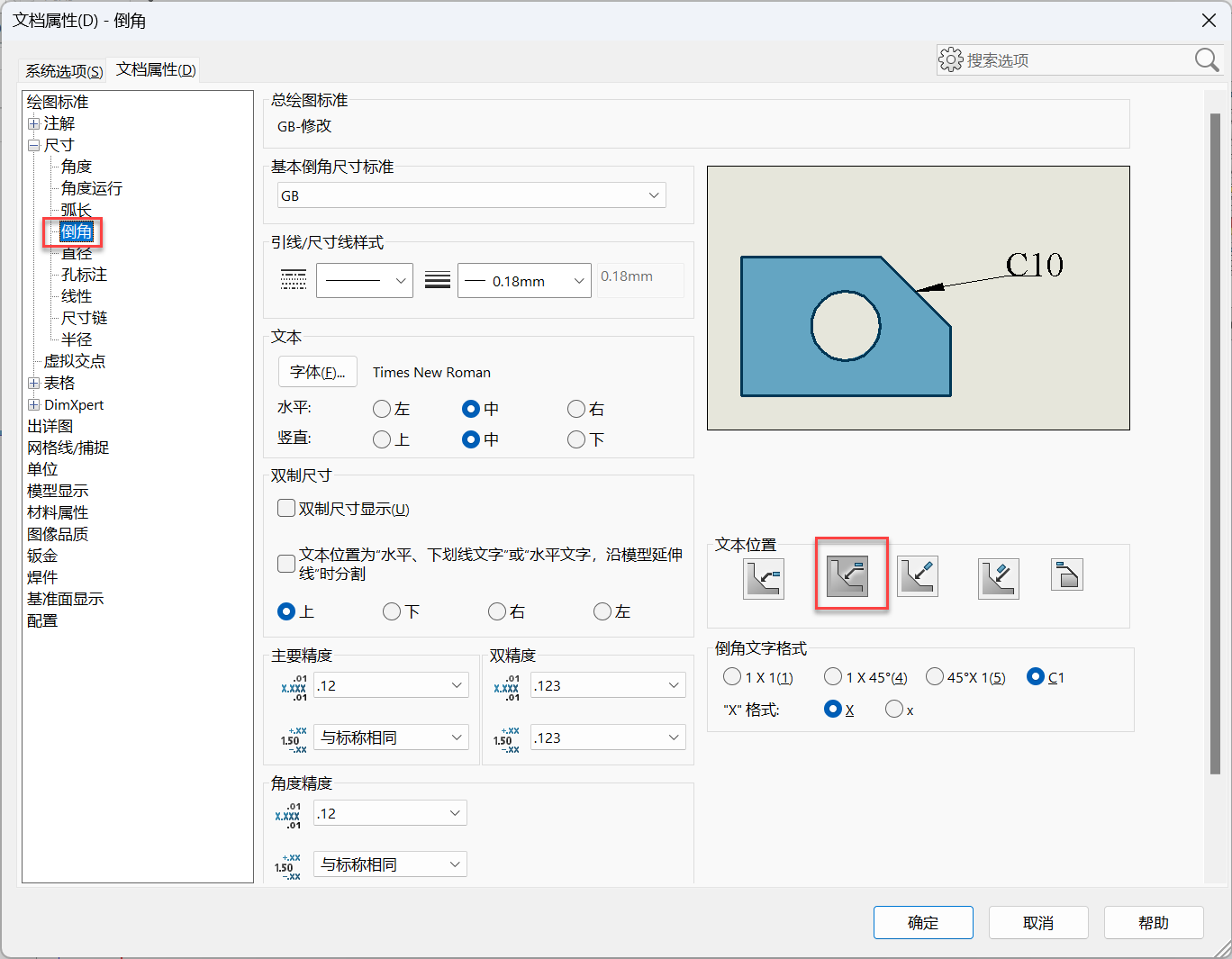
Task: Open the 0.18mm line thickness dropdown
Action: click(524, 281)
